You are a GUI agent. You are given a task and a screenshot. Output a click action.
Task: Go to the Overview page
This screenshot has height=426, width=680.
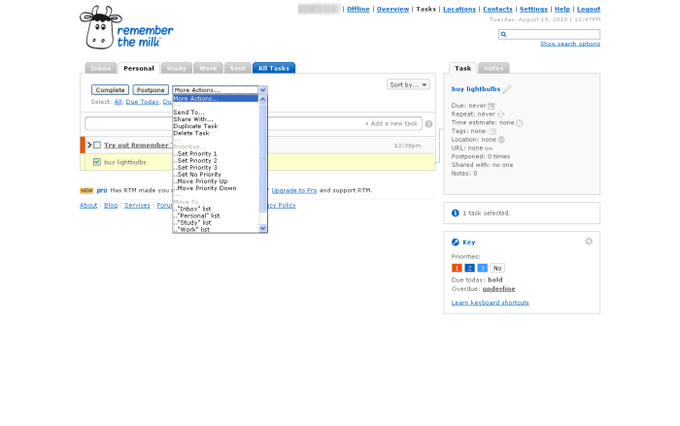(x=393, y=9)
